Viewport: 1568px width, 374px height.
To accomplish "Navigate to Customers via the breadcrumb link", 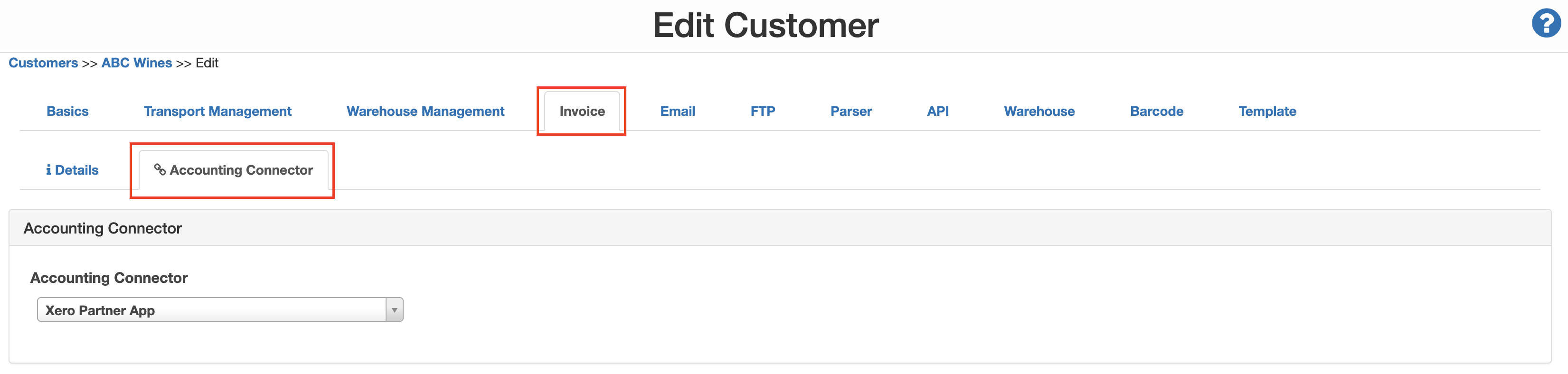I will [x=43, y=63].
